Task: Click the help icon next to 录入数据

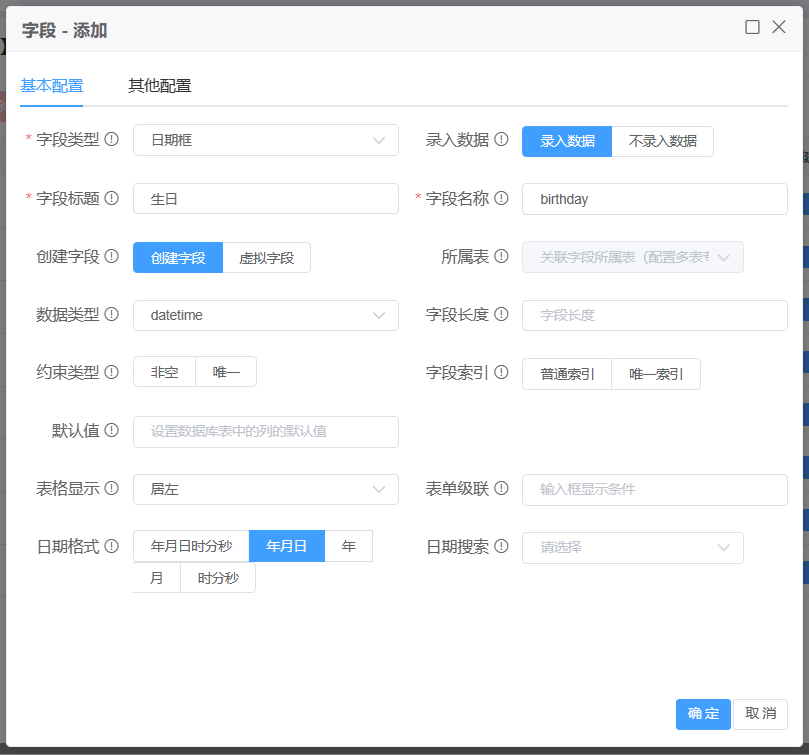Action: (x=501, y=140)
